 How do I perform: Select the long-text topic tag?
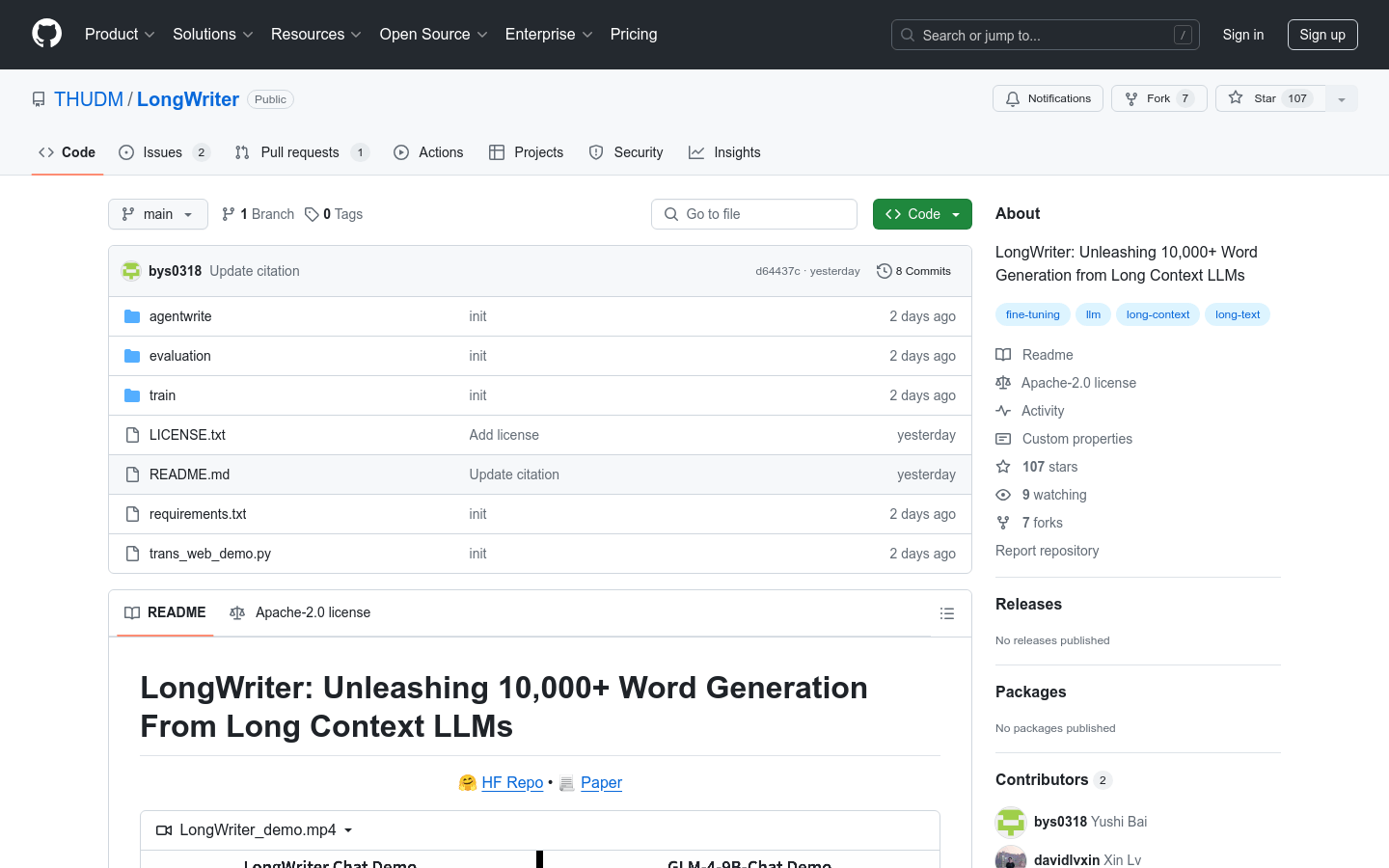[1238, 314]
